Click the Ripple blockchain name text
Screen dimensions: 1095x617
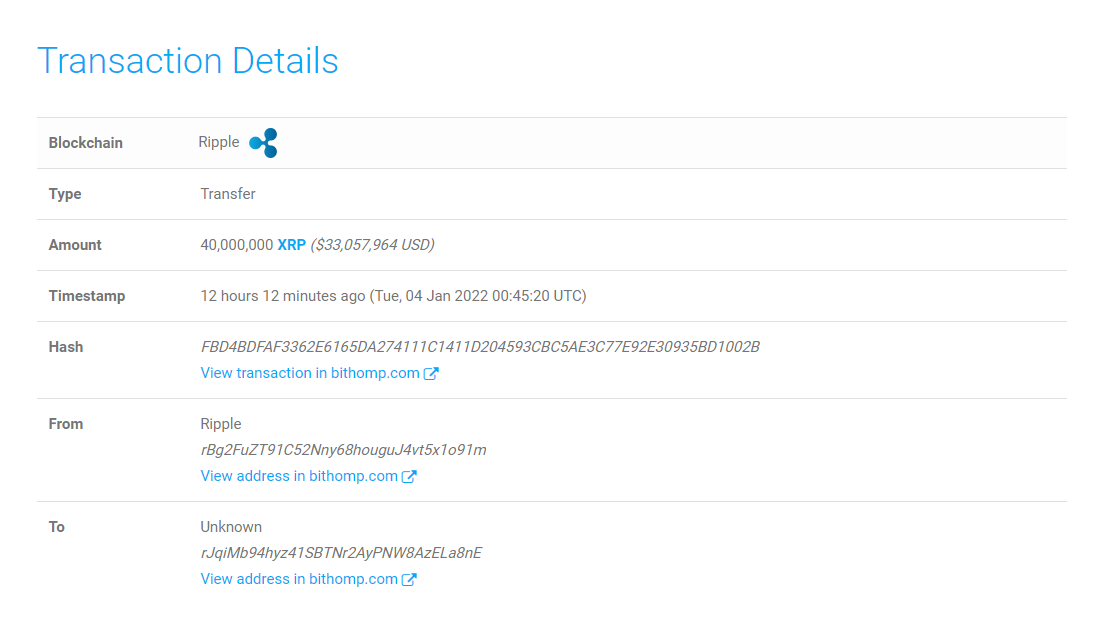219,142
